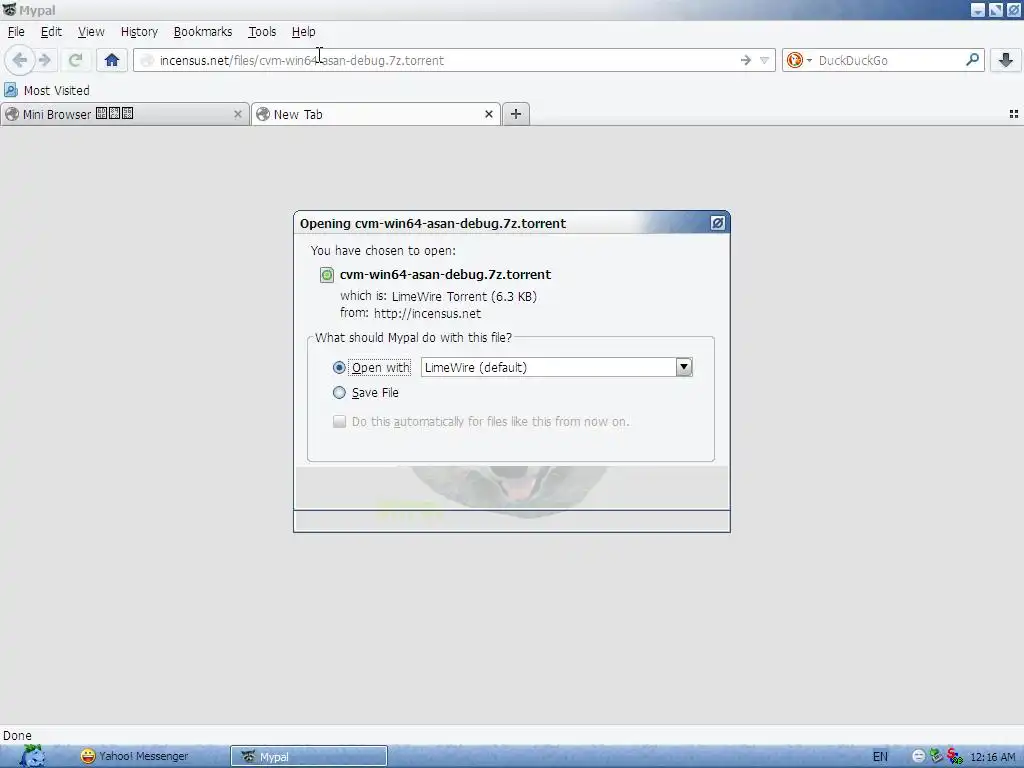Click the LimeWire Torrent (6.3 KB) text

[x=464, y=296]
